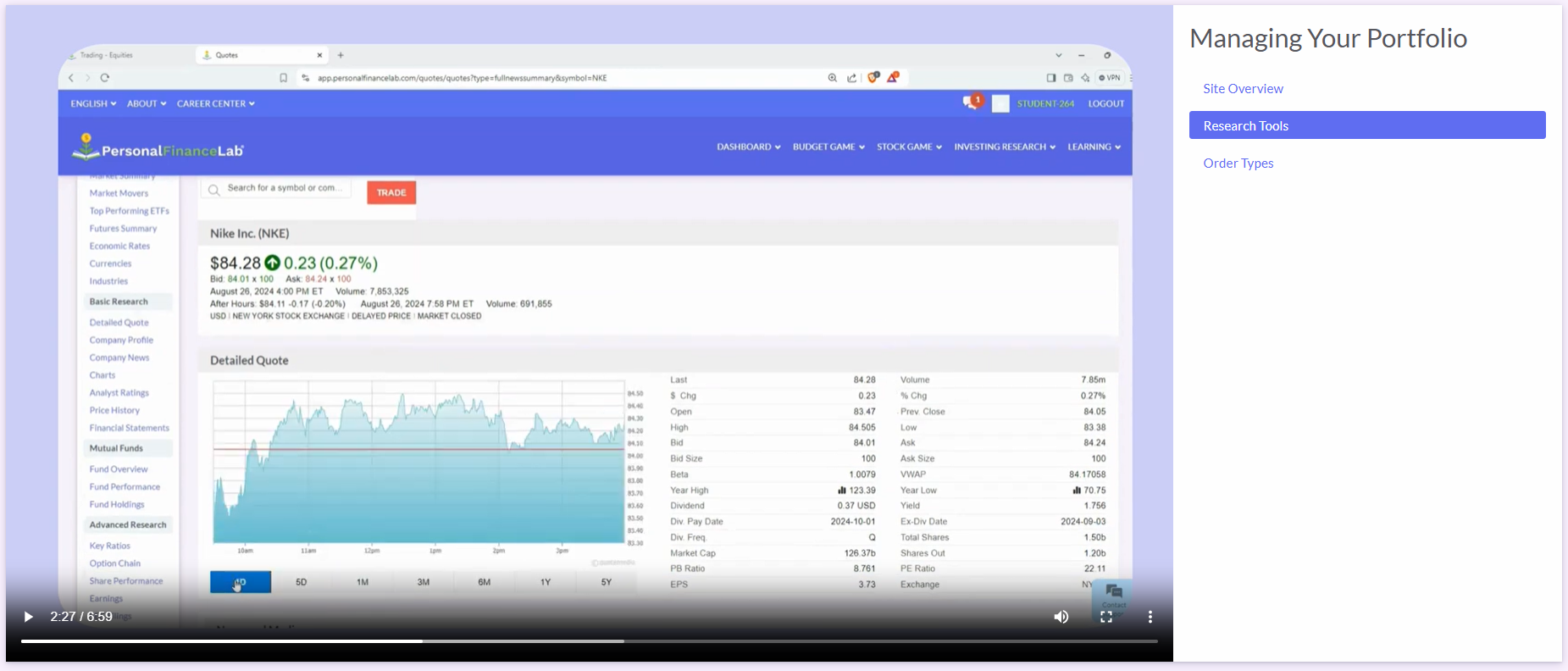This screenshot has height=671, width=1568.
Task: Open the browser wallet icon
Action: pos(1068,78)
